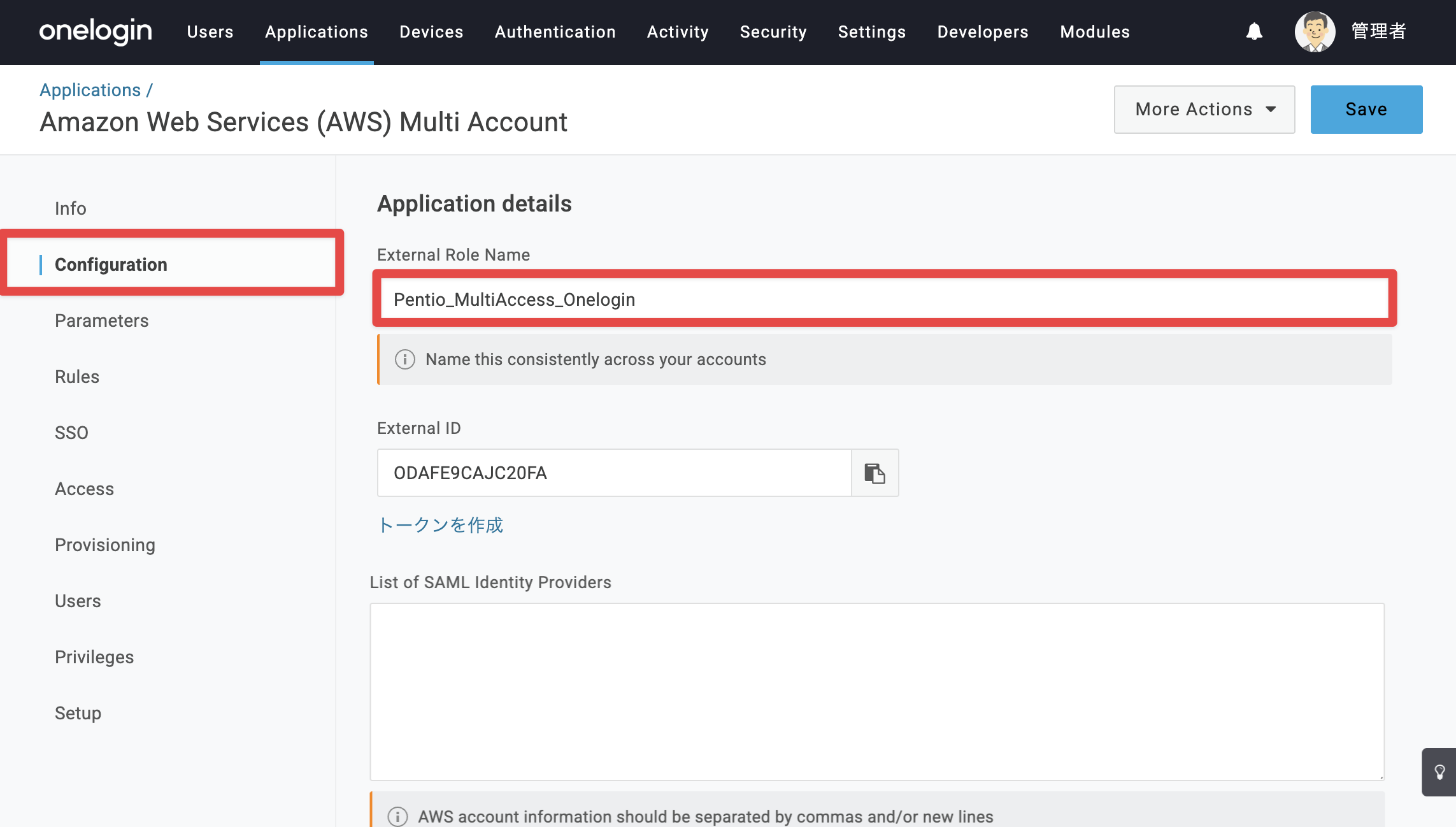The height and width of the screenshot is (827, 1456).
Task: Click the 'External Role Name' label
Action: (x=453, y=255)
